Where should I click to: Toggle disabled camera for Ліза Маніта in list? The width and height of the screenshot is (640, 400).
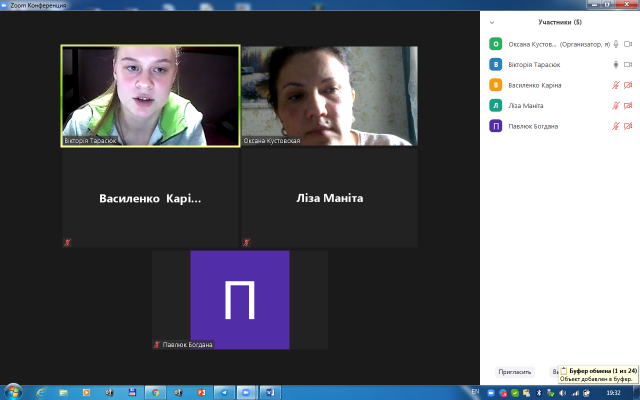tap(628, 105)
